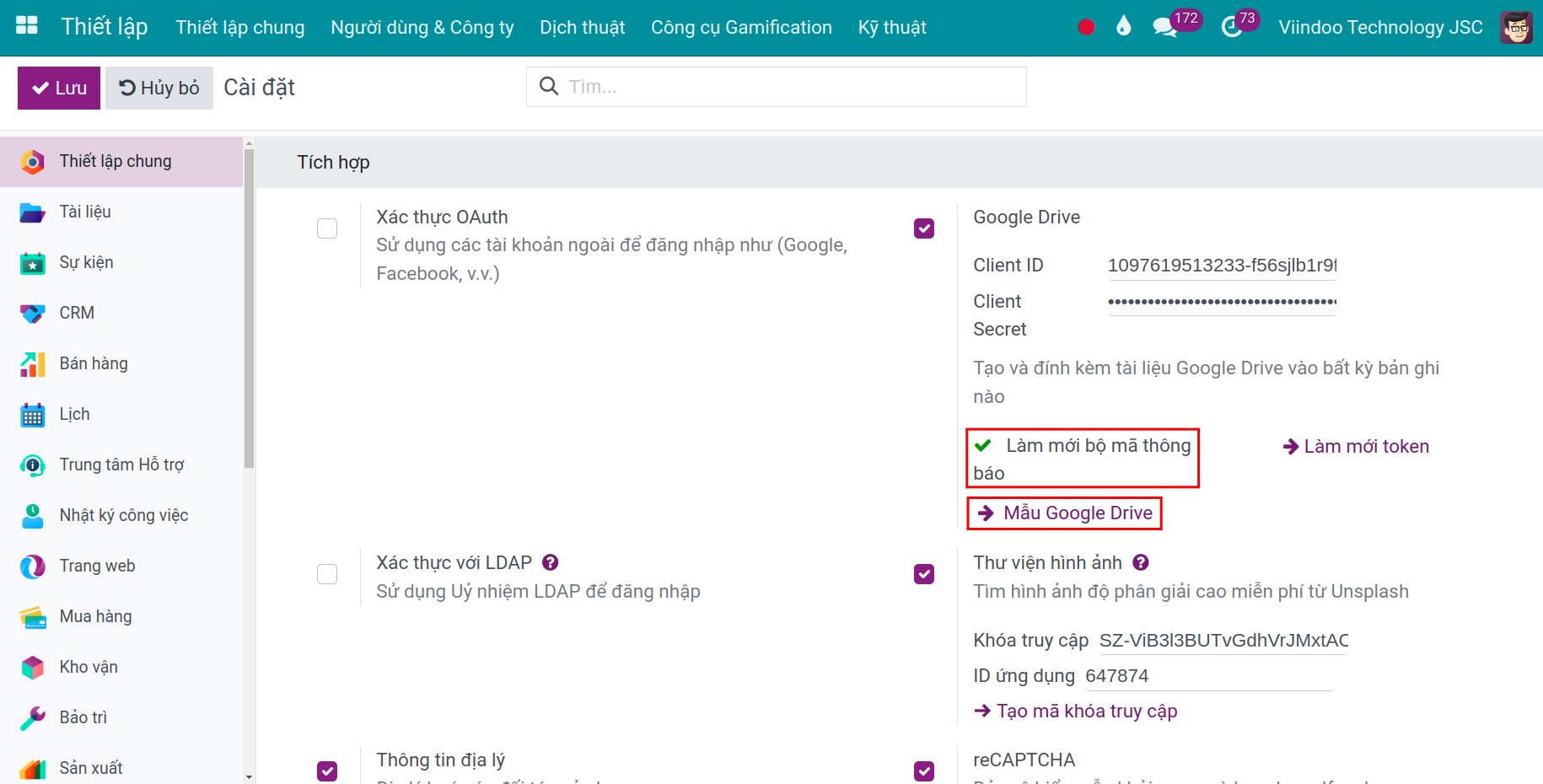Open the Mẫu Google Drive link
Screen dimensions: 1543x784
[x=1065, y=513]
